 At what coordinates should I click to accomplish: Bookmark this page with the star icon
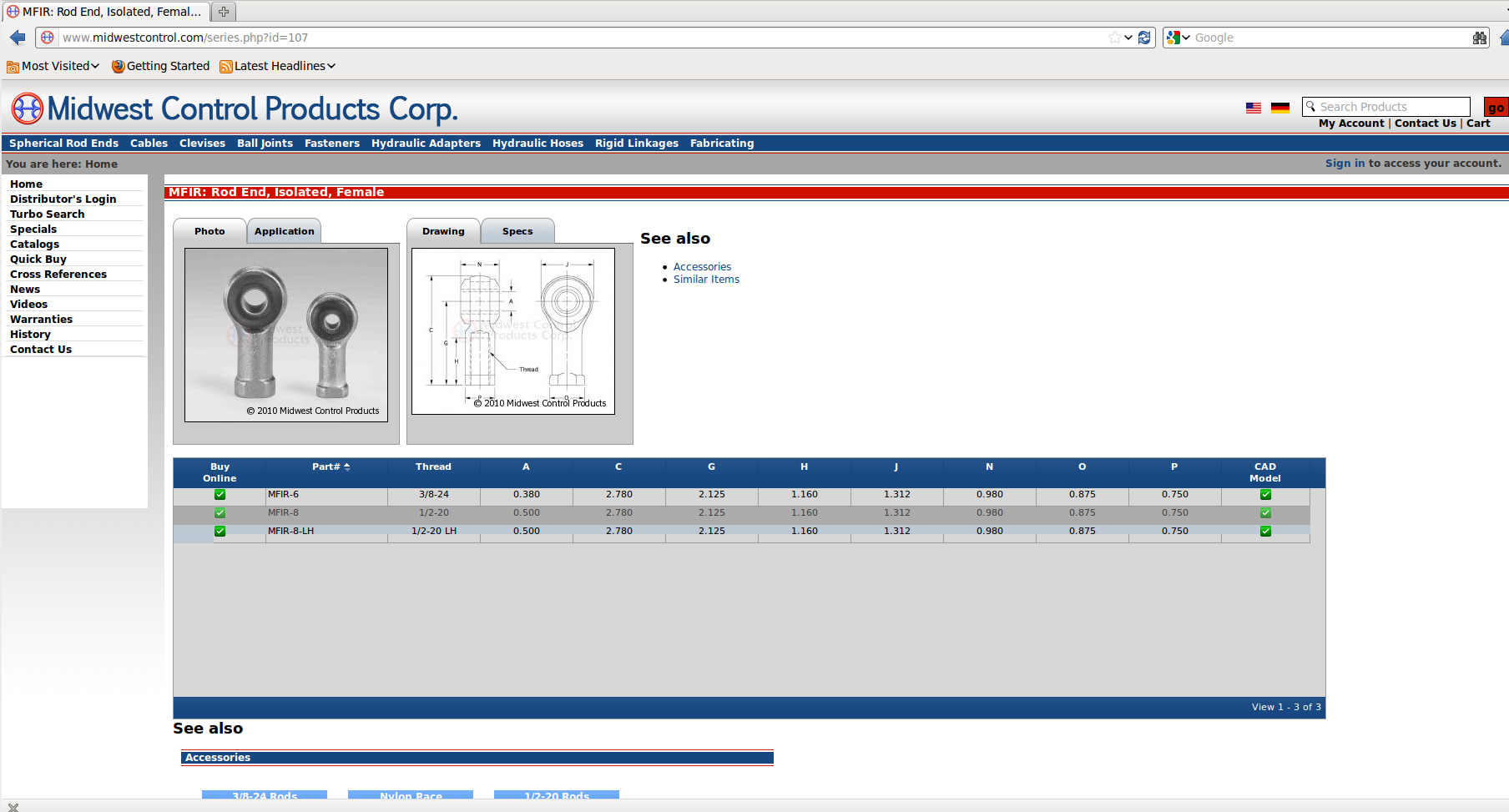pyautogui.click(x=1114, y=38)
